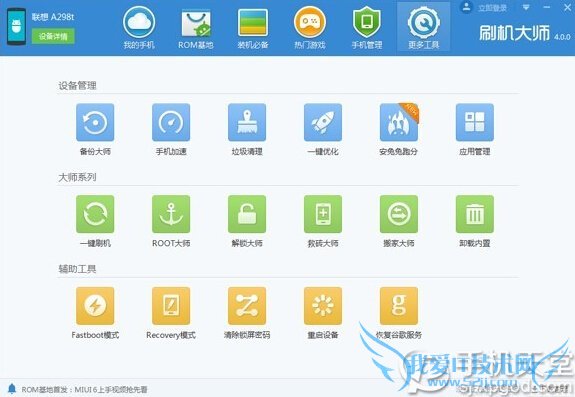Open 救砖大师 unbrick tool
Image resolution: width=575 pixels, height=397 pixels.
pyautogui.click(x=323, y=214)
